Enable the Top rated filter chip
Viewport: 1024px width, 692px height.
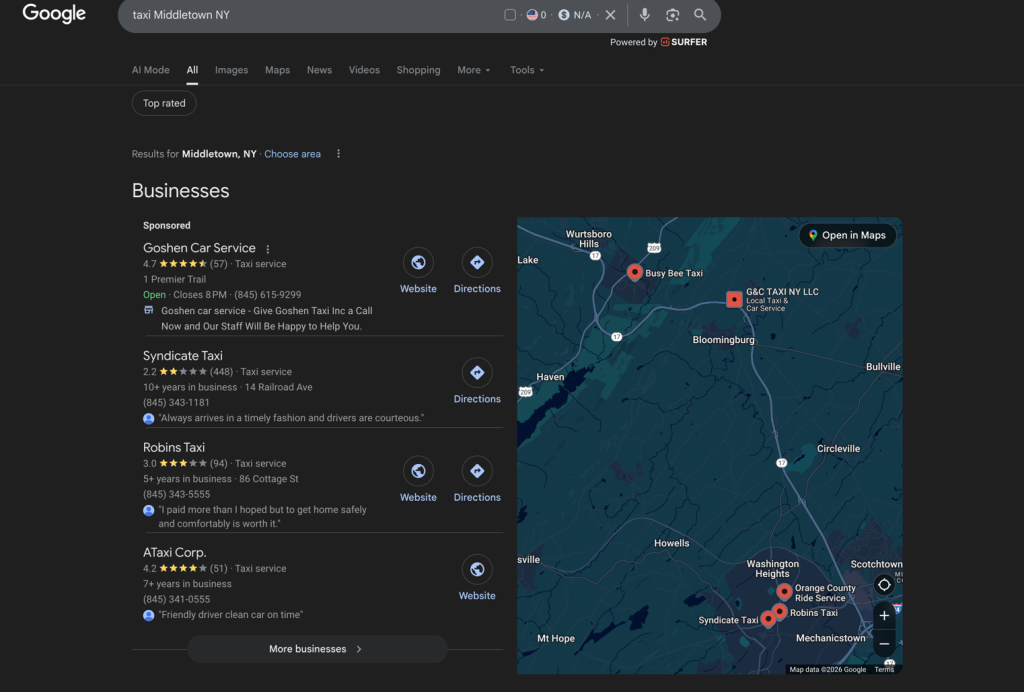coord(163,103)
